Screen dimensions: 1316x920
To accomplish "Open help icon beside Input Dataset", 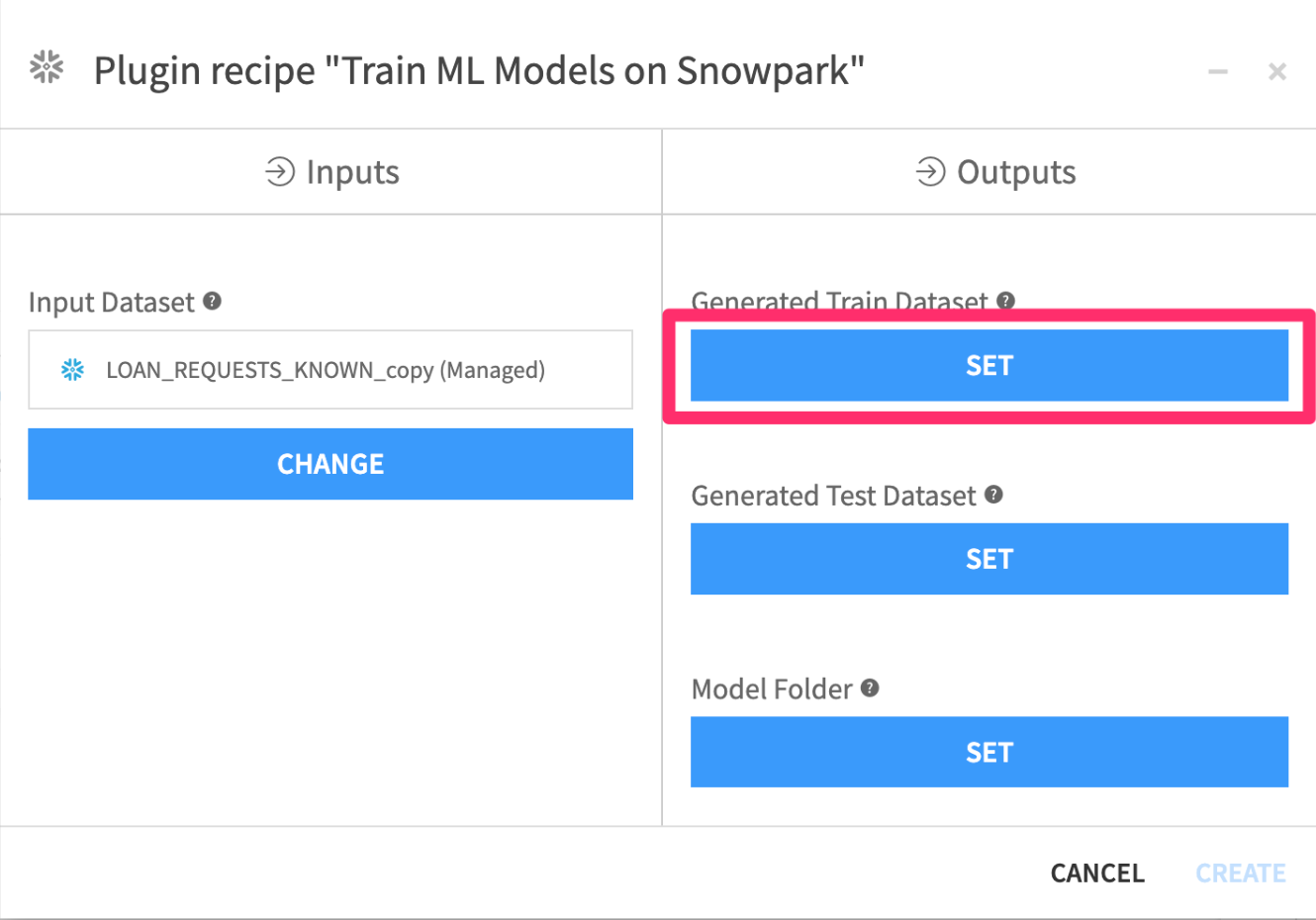I will tap(212, 301).
